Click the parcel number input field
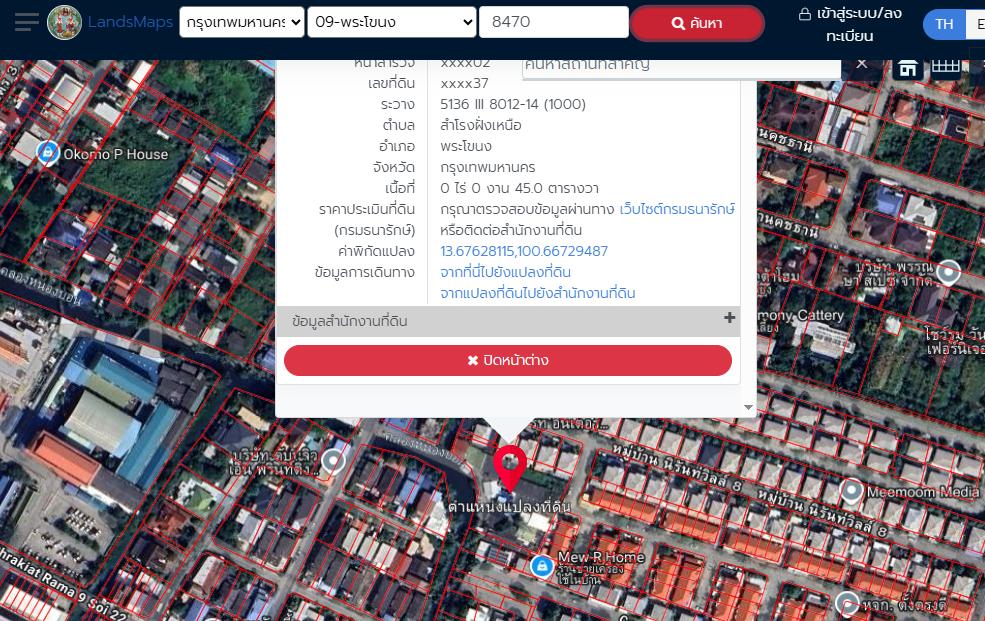 [x=553, y=22]
